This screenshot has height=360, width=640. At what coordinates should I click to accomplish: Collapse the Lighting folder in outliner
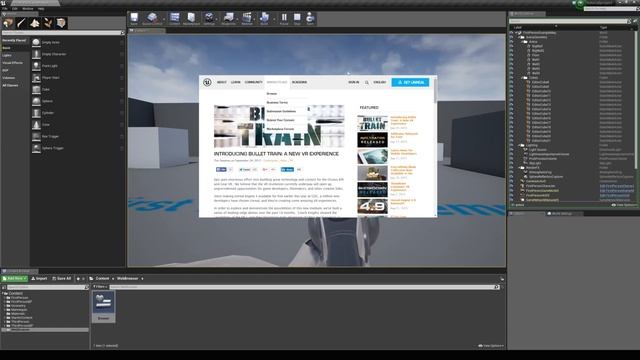tap(520, 145)
